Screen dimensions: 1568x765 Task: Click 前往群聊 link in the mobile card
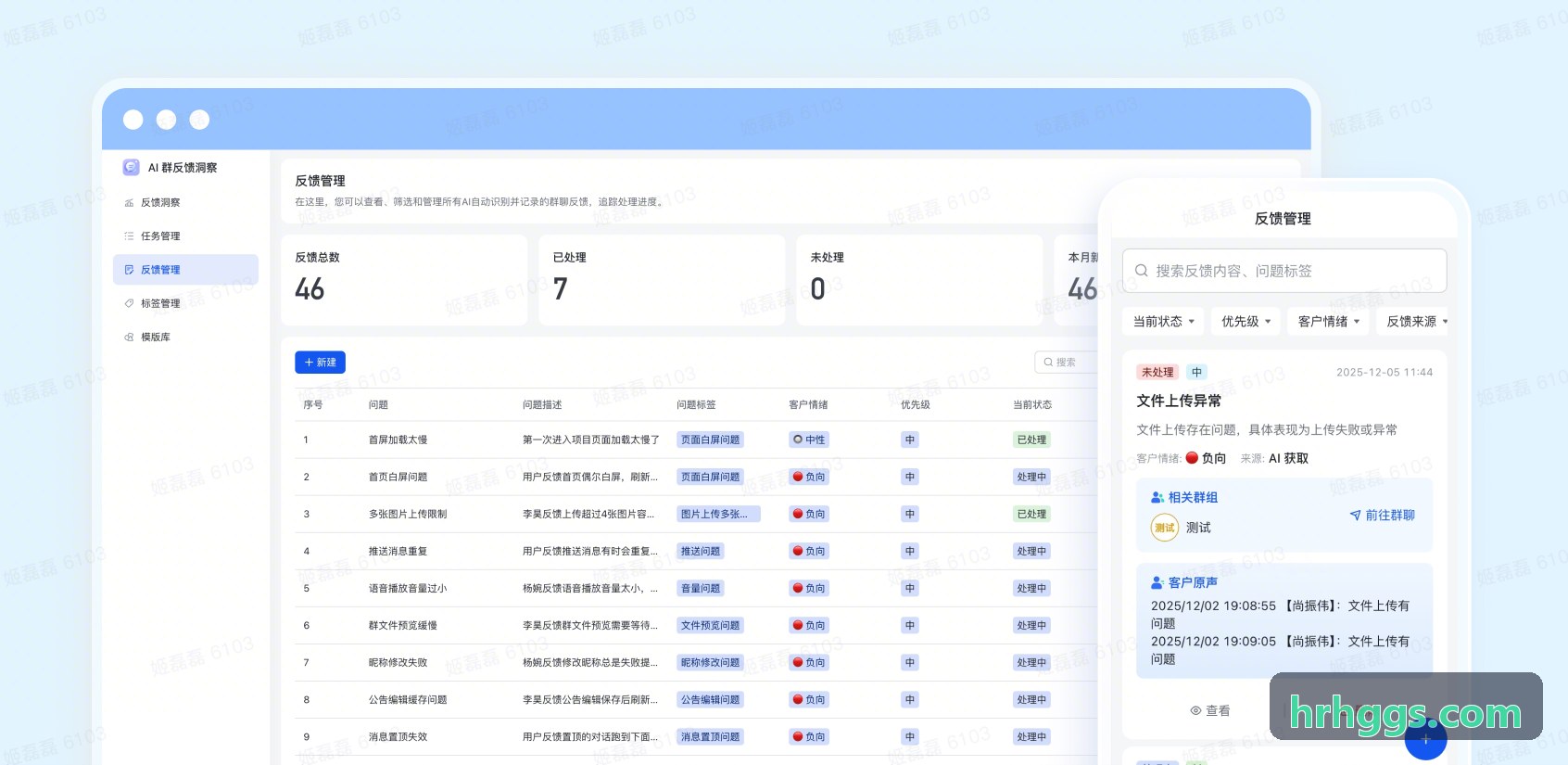(1382, 515)
